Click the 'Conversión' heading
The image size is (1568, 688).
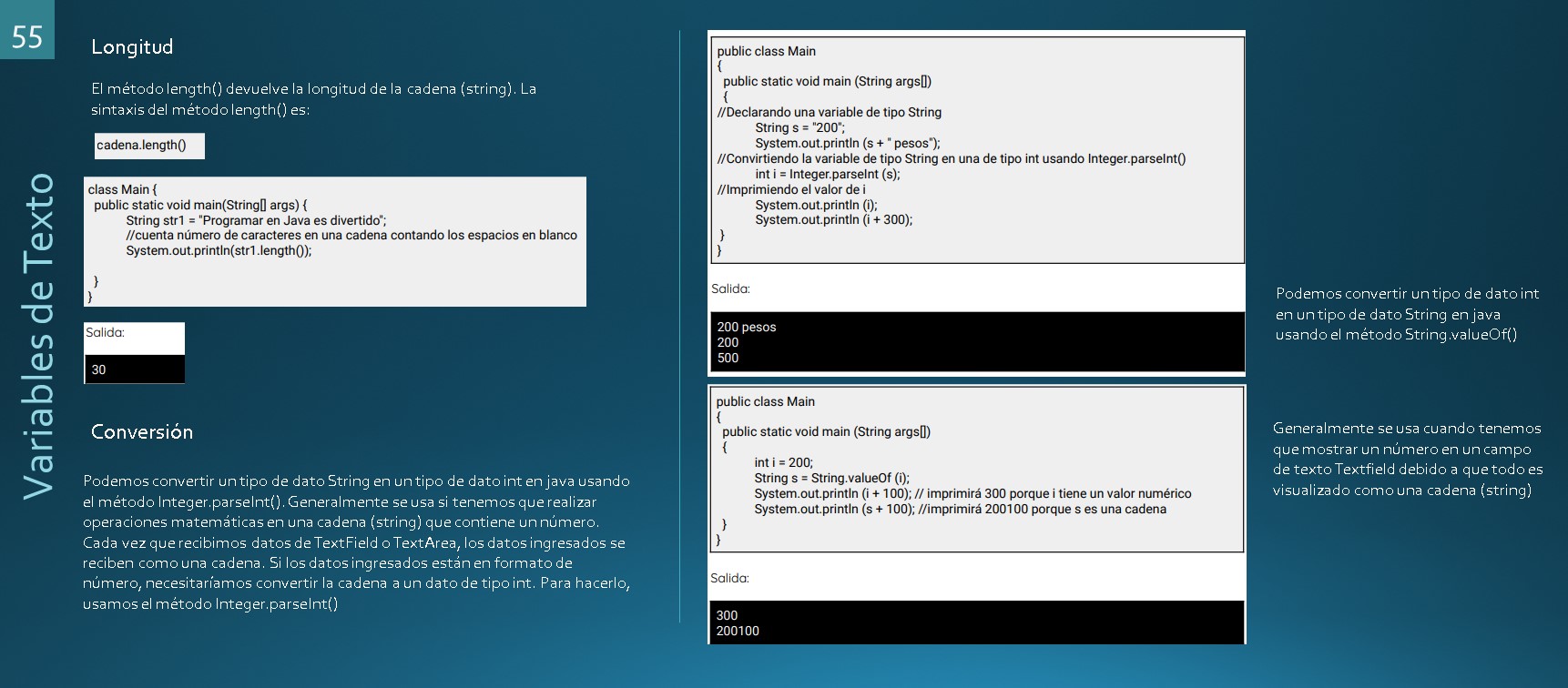pos(142,432)
